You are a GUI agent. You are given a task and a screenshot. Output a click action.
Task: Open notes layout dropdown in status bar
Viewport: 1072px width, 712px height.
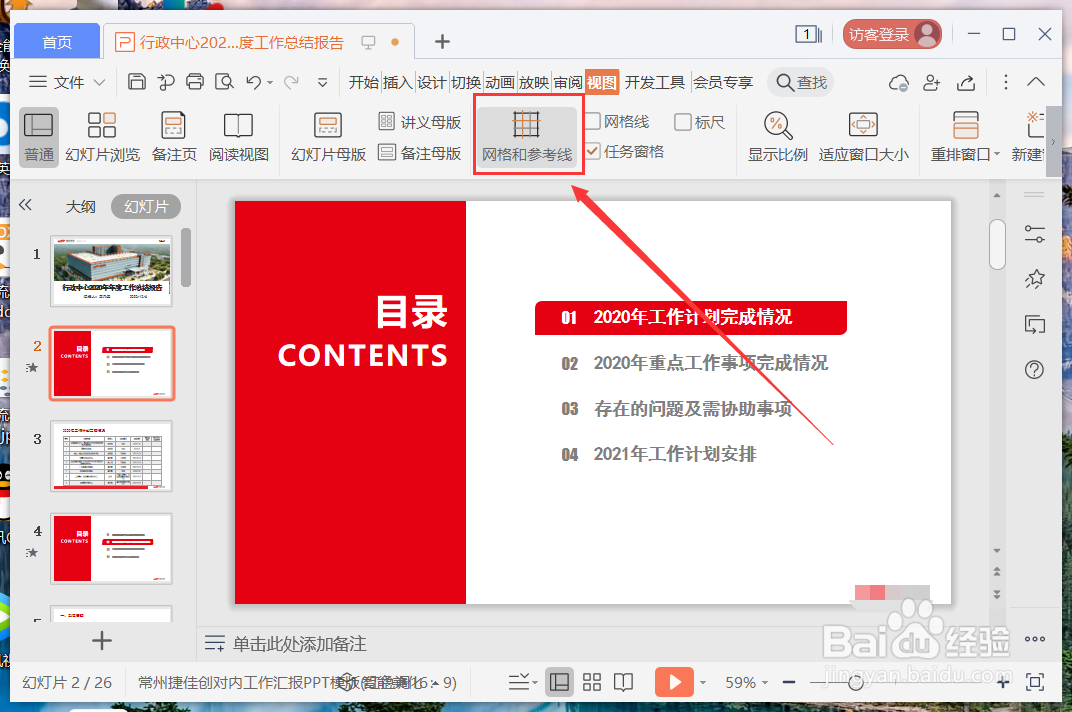tap(523, 682)
